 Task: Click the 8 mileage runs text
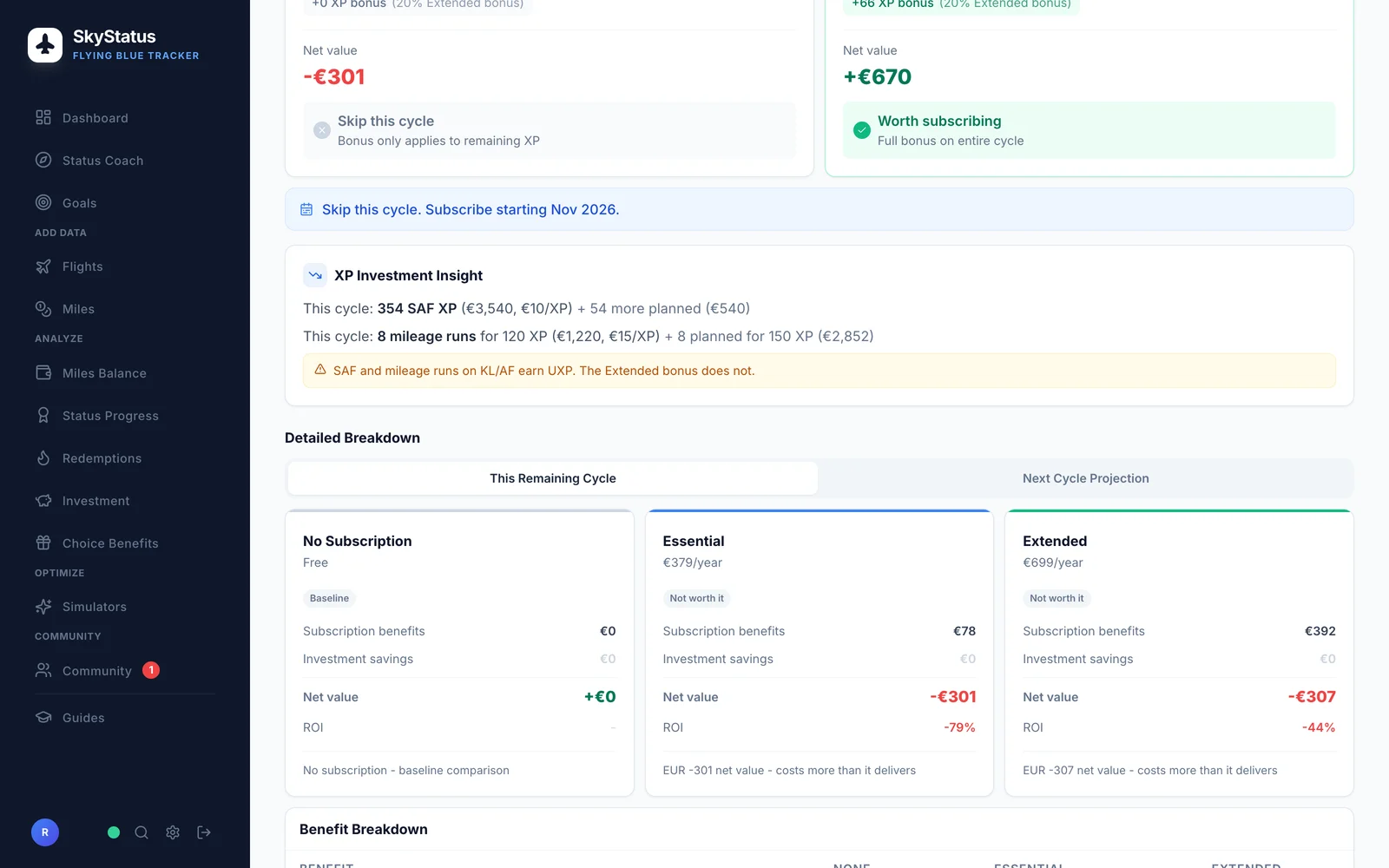point(426,336)
